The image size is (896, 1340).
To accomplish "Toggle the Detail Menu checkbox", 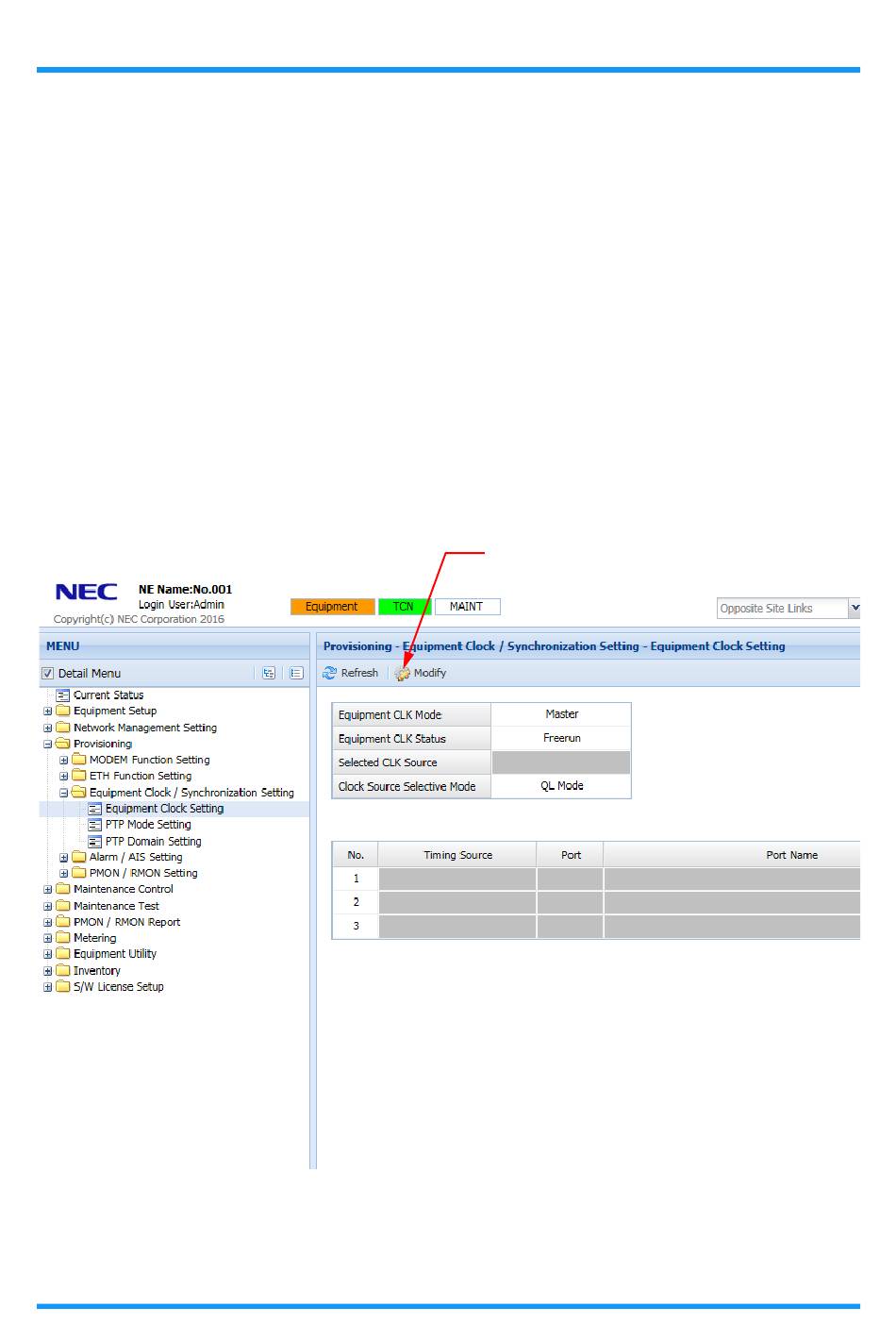I will [x=48, y=674].
